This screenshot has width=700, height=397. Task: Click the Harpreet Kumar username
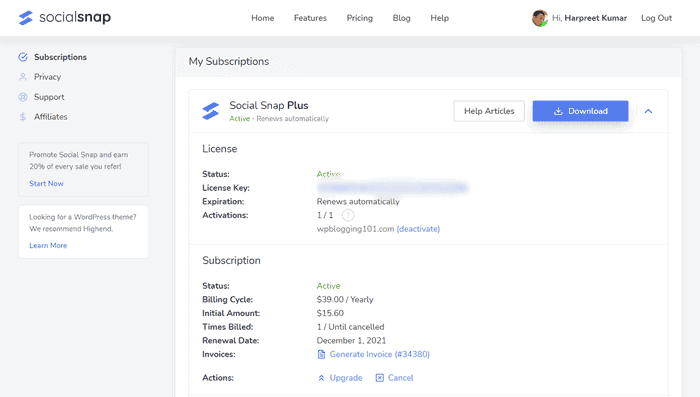pyautogui.click(x=596, y=18)
